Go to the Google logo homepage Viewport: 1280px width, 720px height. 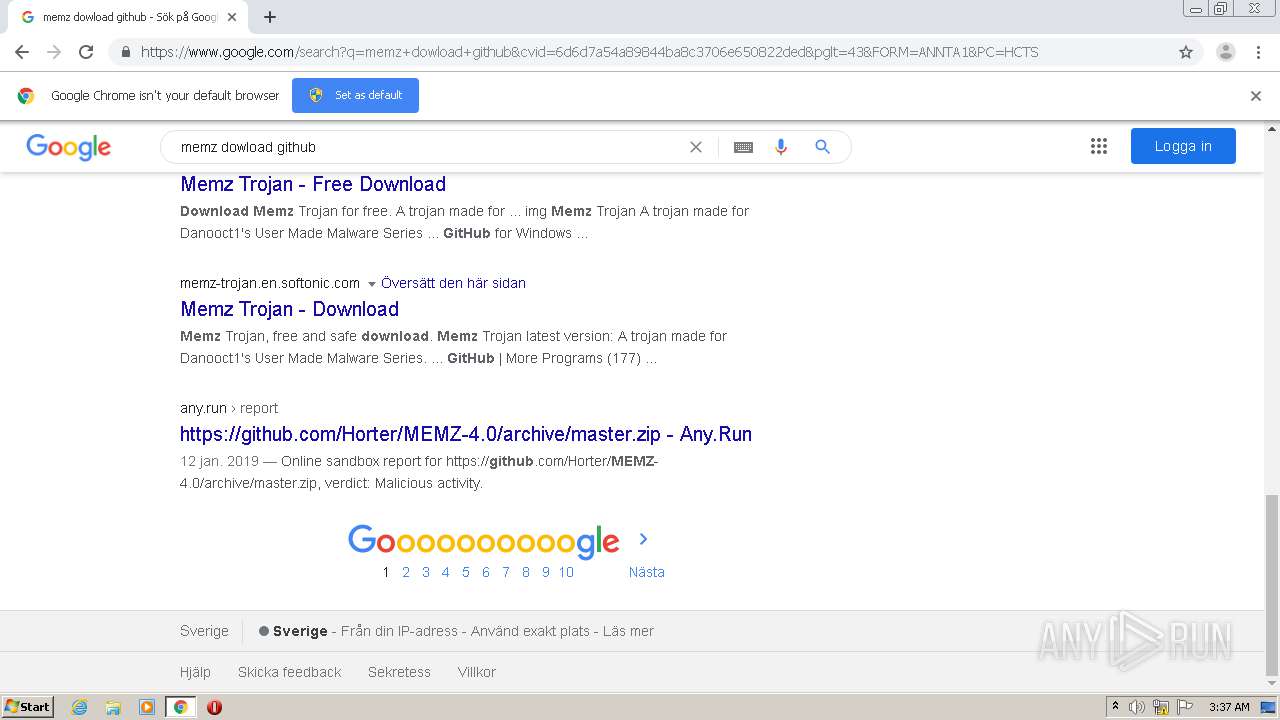pos(68,147)
